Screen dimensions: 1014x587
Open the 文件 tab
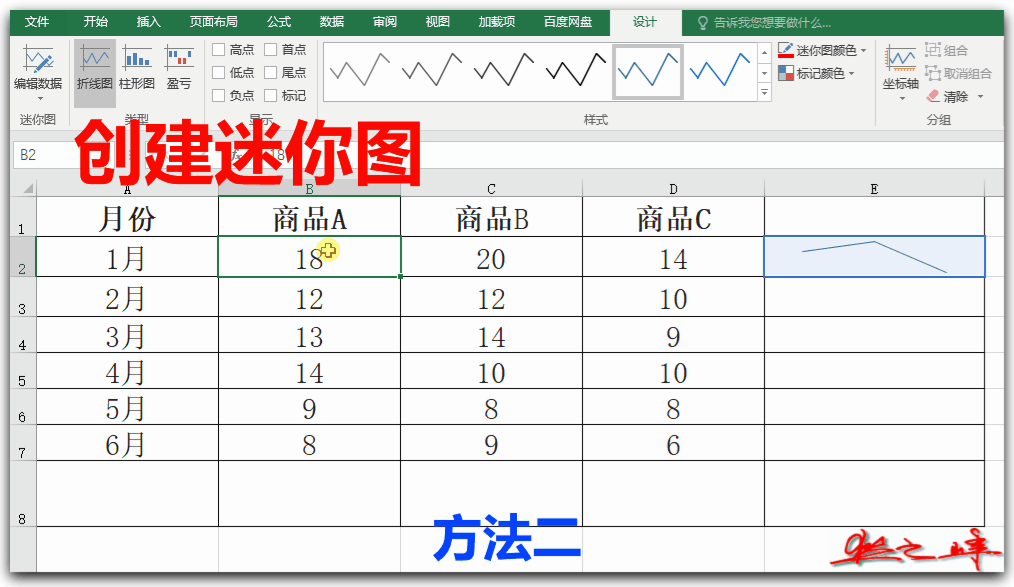coord(37,22)
